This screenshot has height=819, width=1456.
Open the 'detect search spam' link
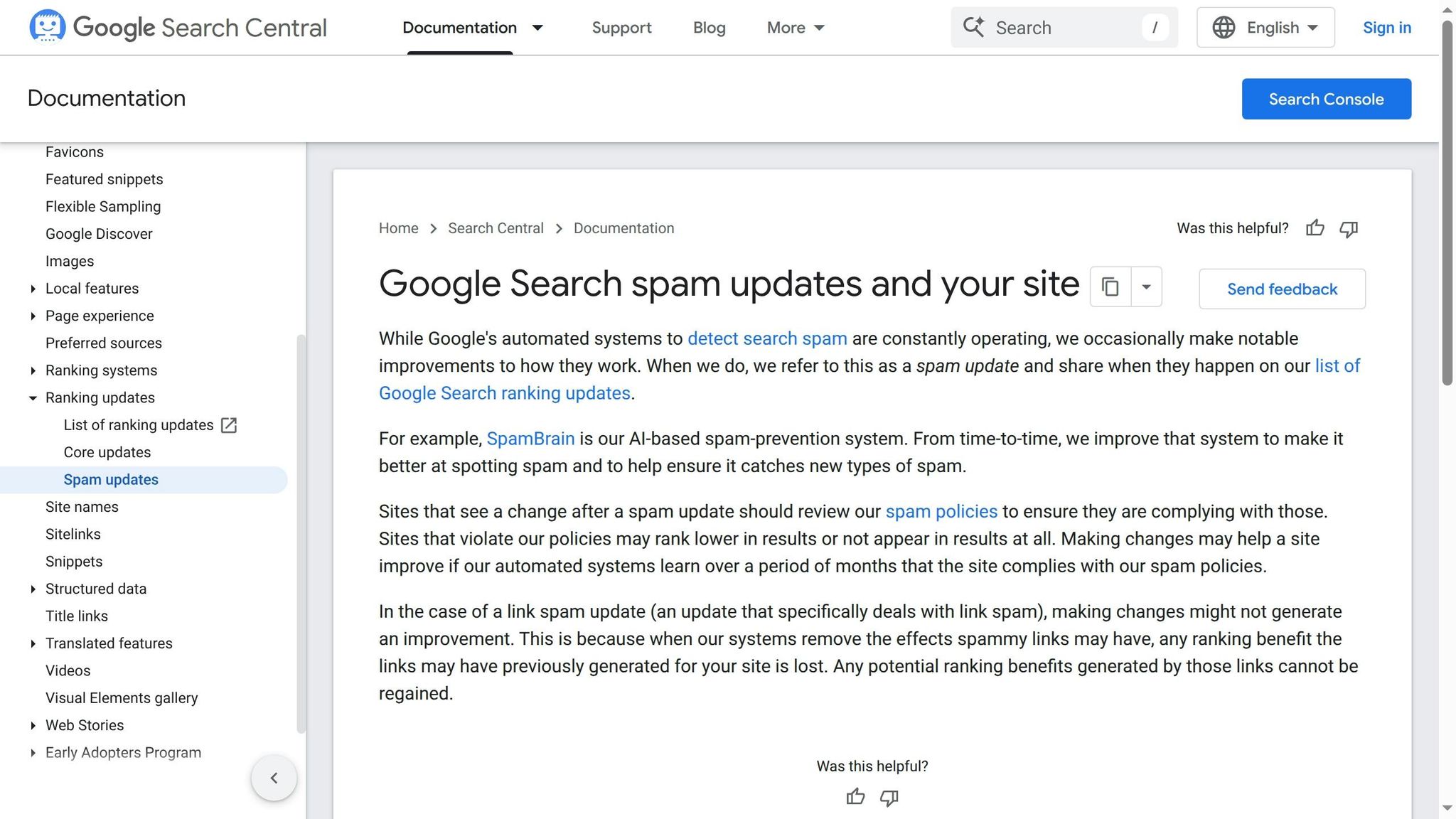click(767, 338)
